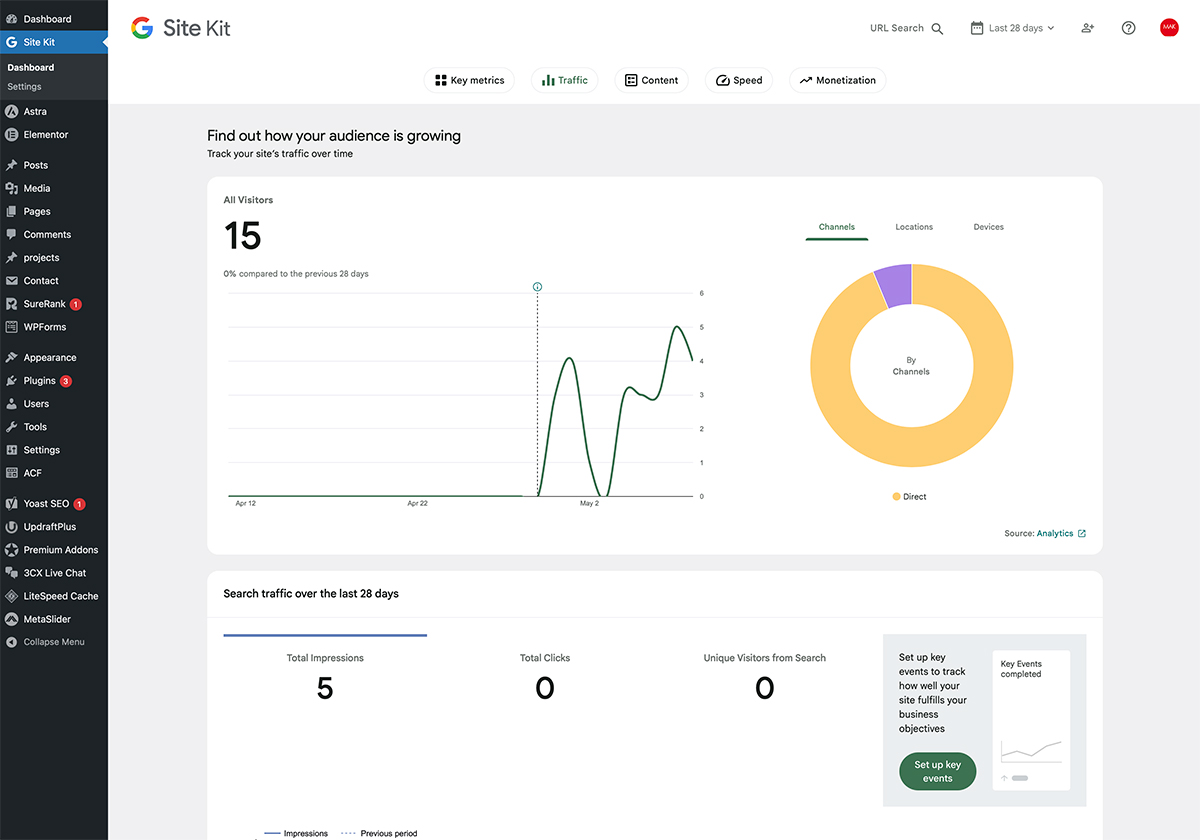Click the envelope icon beside Contact
The image size is (1200, 840).
[x=12, y=281]
